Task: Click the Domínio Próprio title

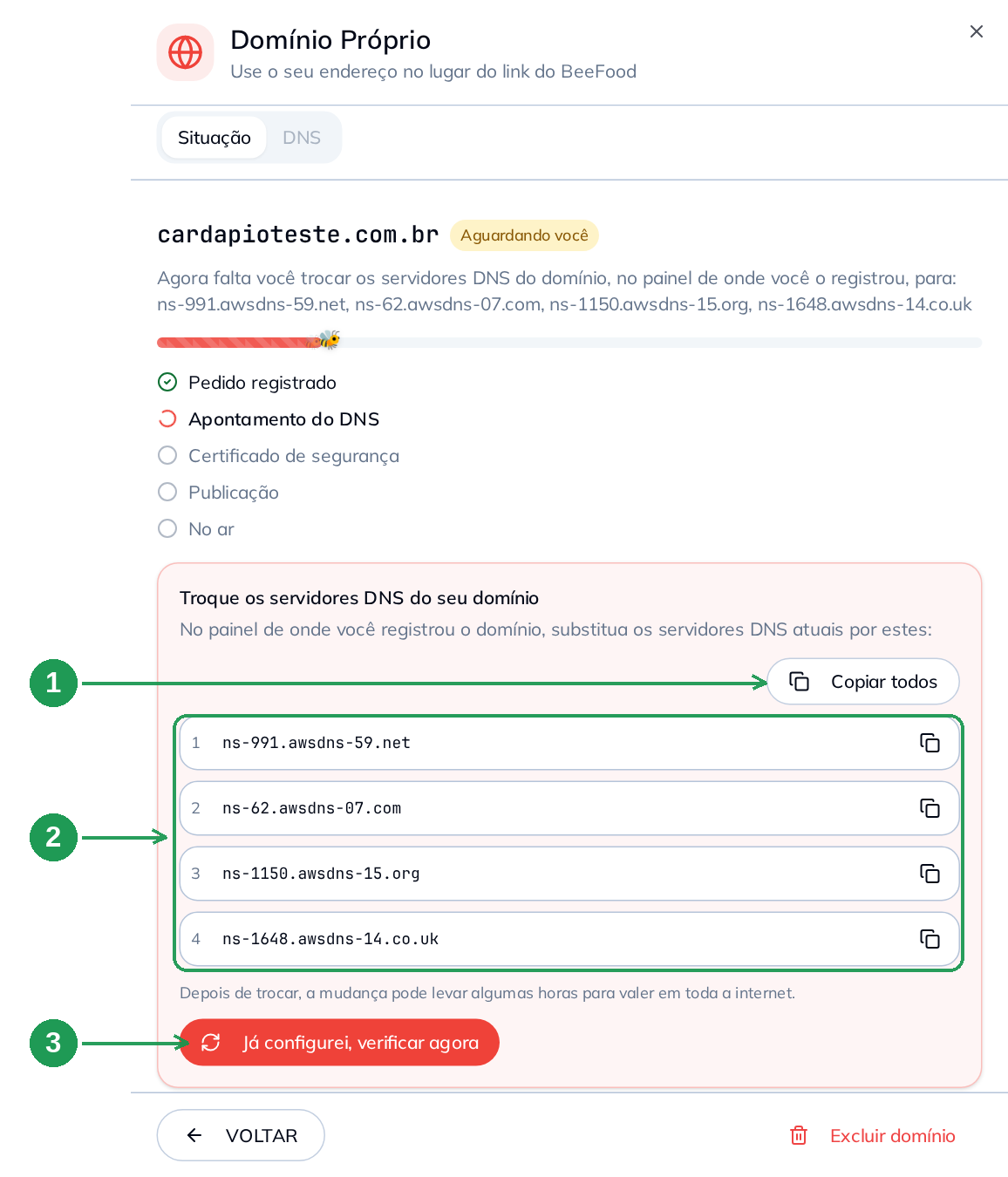Action: 330,40
